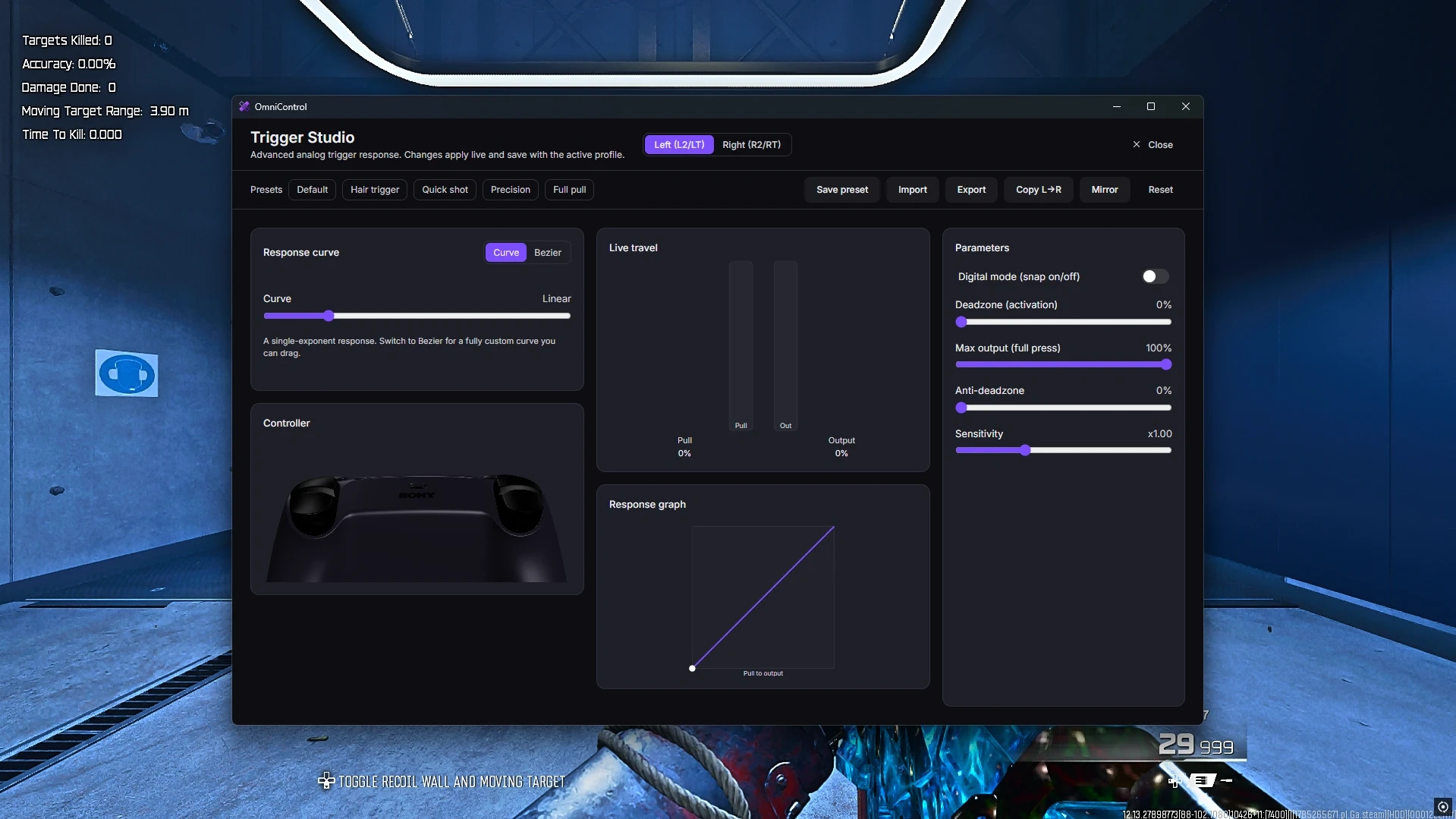Click the controller image in Controller panel
This screenshot has width=1456, height=819.
417,528
